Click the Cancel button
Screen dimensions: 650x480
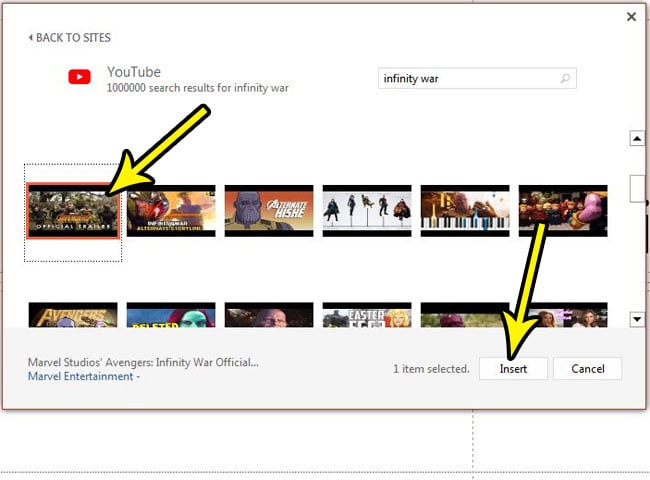click(x=587, y=368)
